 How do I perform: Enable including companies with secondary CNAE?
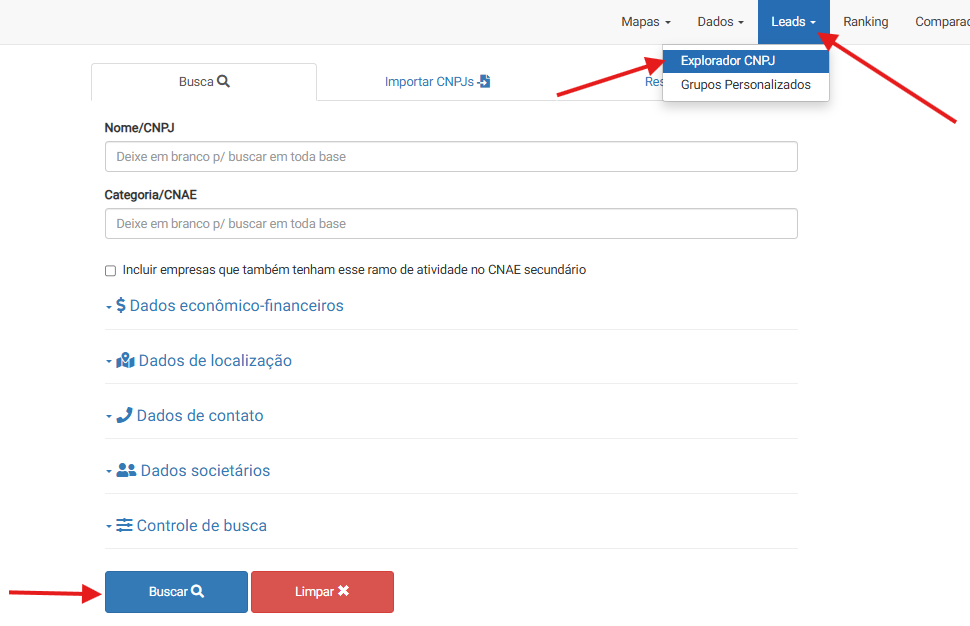(x=111, y=271)
